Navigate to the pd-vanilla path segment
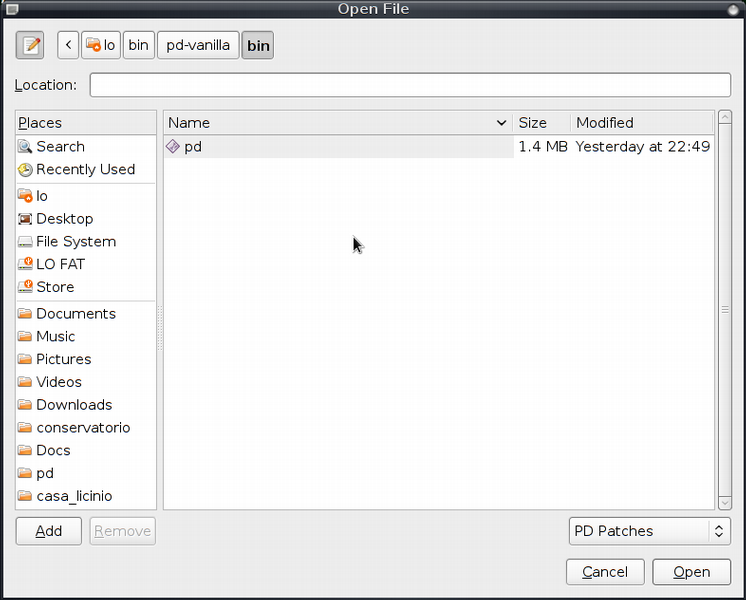The image size is (746, 600). [x=198, y=45]
